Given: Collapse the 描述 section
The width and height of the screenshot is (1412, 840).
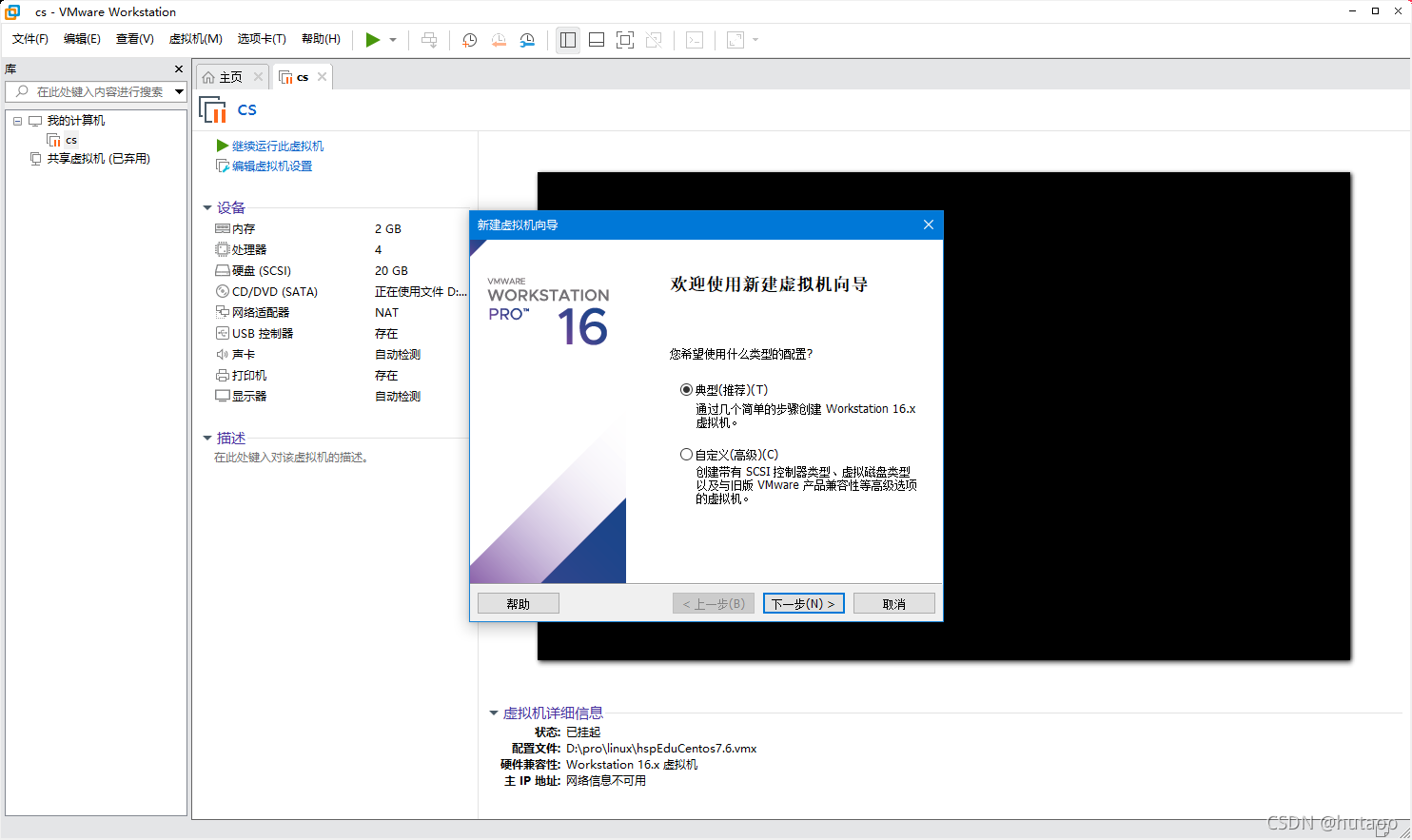Looking at the screenshot, I should [x=207, y=438].
